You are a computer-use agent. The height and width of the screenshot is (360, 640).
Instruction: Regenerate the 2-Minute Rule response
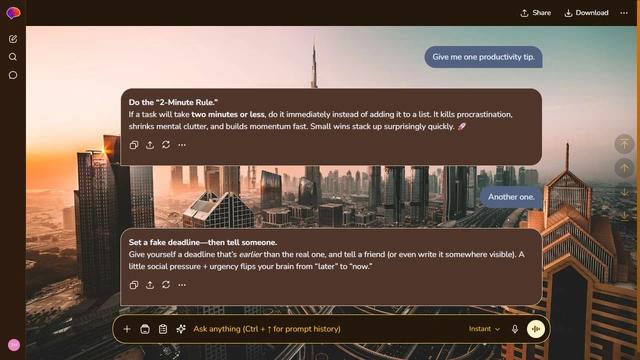point(166,144)
